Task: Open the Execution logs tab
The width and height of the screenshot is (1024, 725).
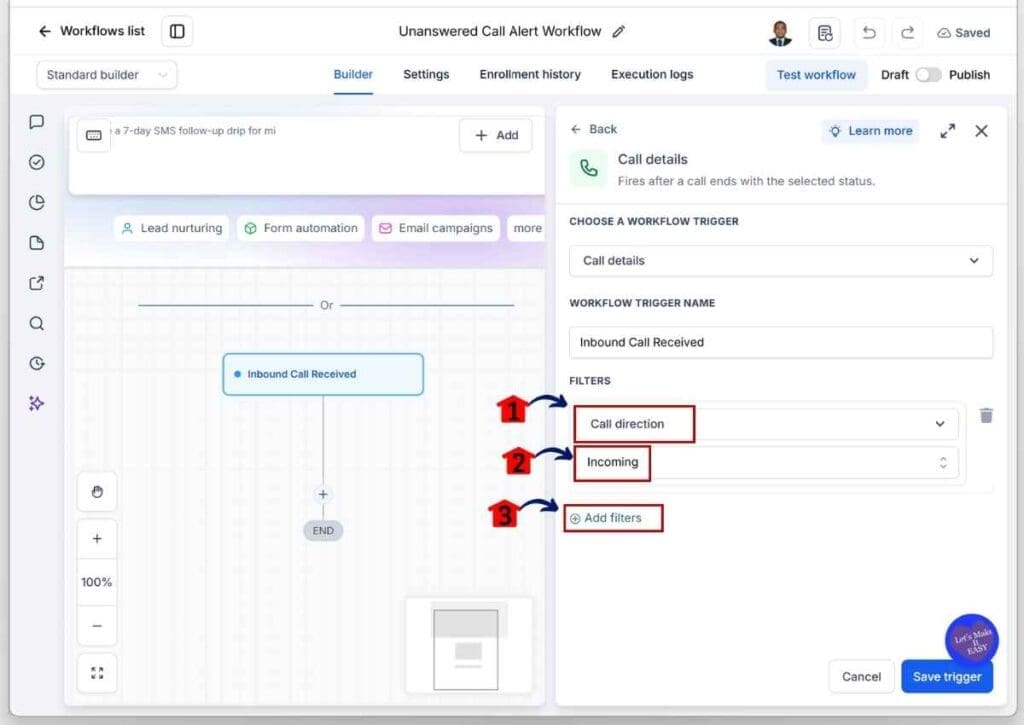Action: click(652, 74)
